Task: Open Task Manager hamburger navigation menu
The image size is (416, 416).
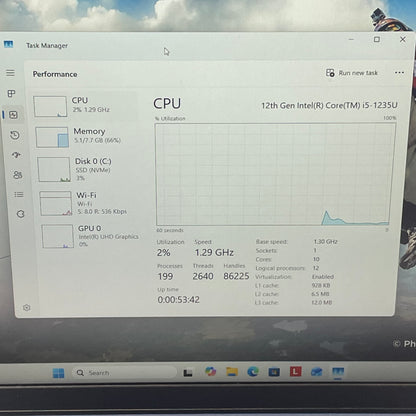Action: tap(10, 73)
